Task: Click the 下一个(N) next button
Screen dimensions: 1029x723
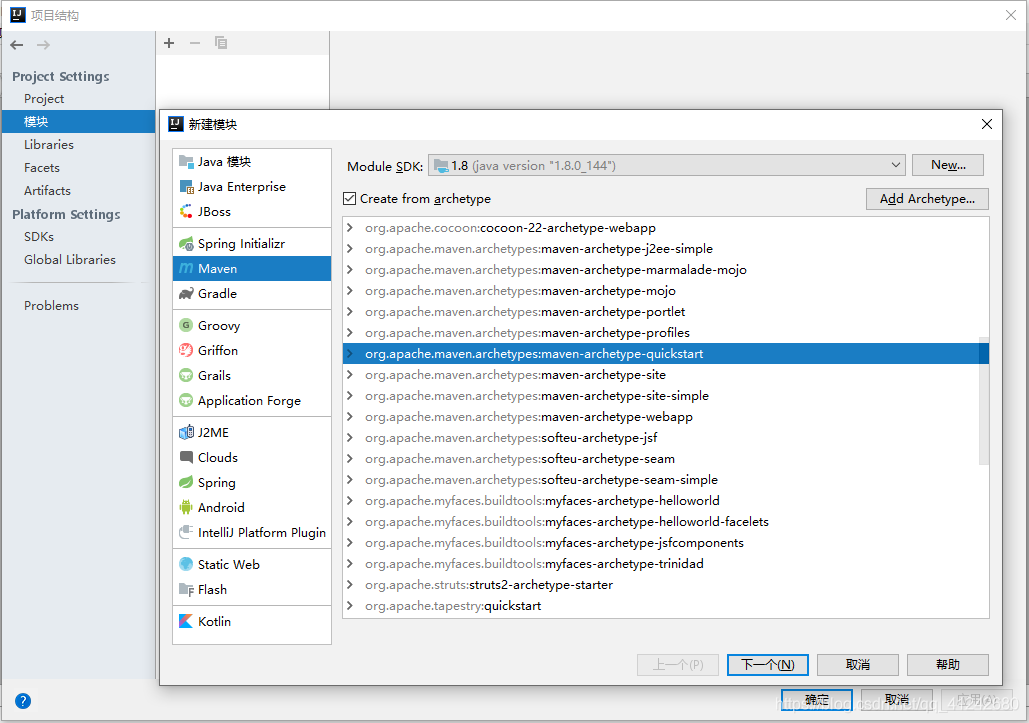Action: pyautogui.click(x=768, y=665)
